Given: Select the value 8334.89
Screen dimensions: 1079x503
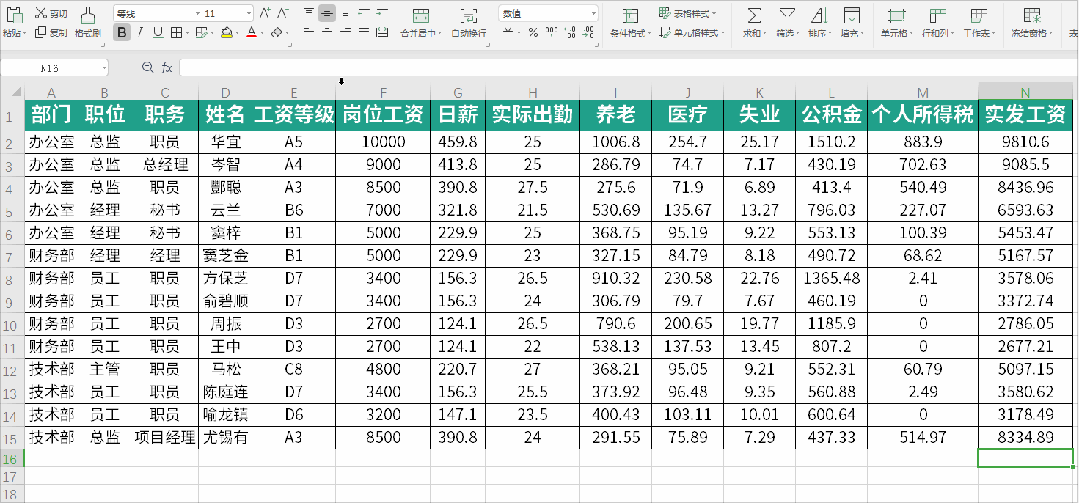Looking at the screenshot, I should tap(1026, 438).
